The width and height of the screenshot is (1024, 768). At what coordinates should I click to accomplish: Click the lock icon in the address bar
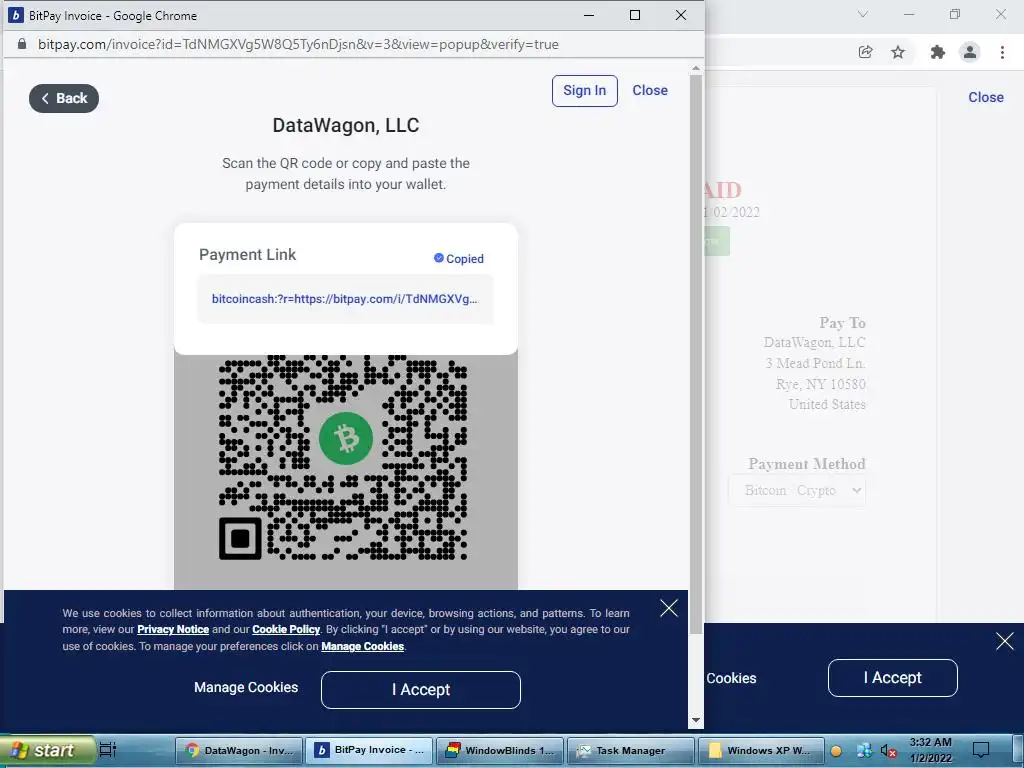[22, 44]
